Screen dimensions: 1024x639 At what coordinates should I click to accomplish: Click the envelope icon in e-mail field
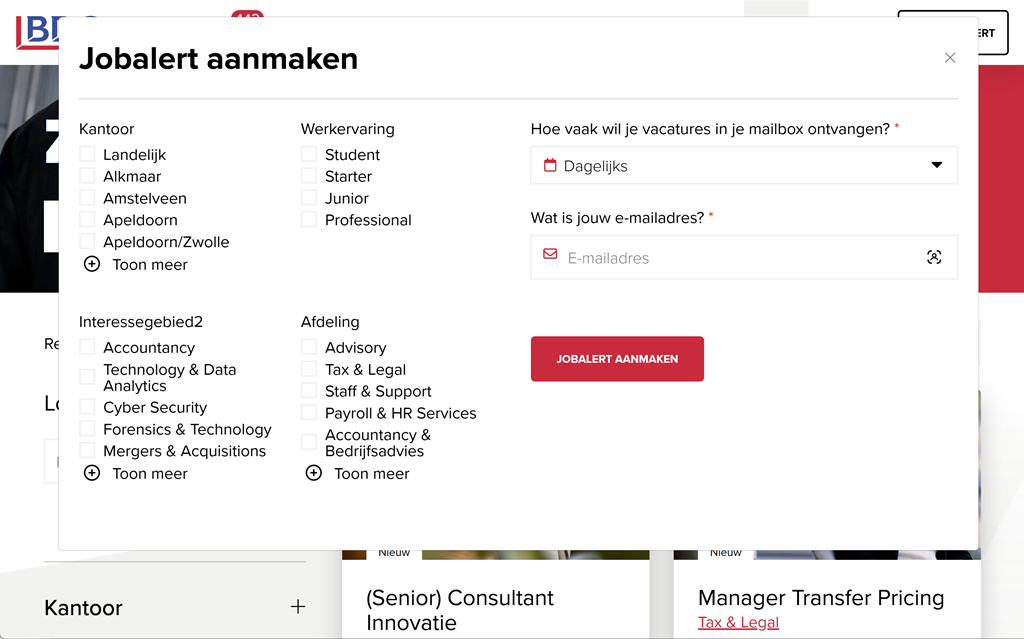tap(550, 255)
